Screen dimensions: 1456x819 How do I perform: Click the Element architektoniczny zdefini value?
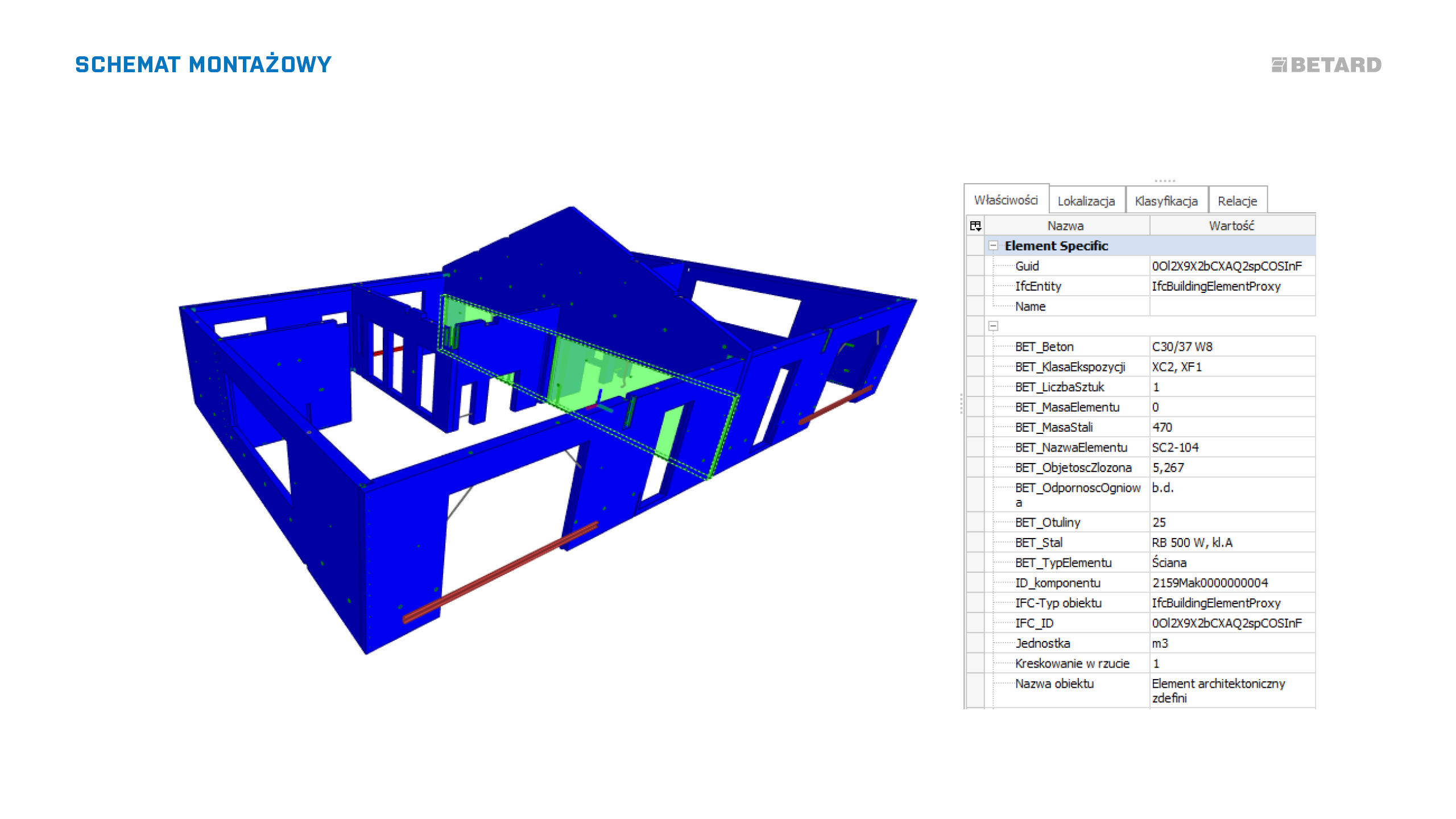pyautogui.click(x=1218, y=690)
